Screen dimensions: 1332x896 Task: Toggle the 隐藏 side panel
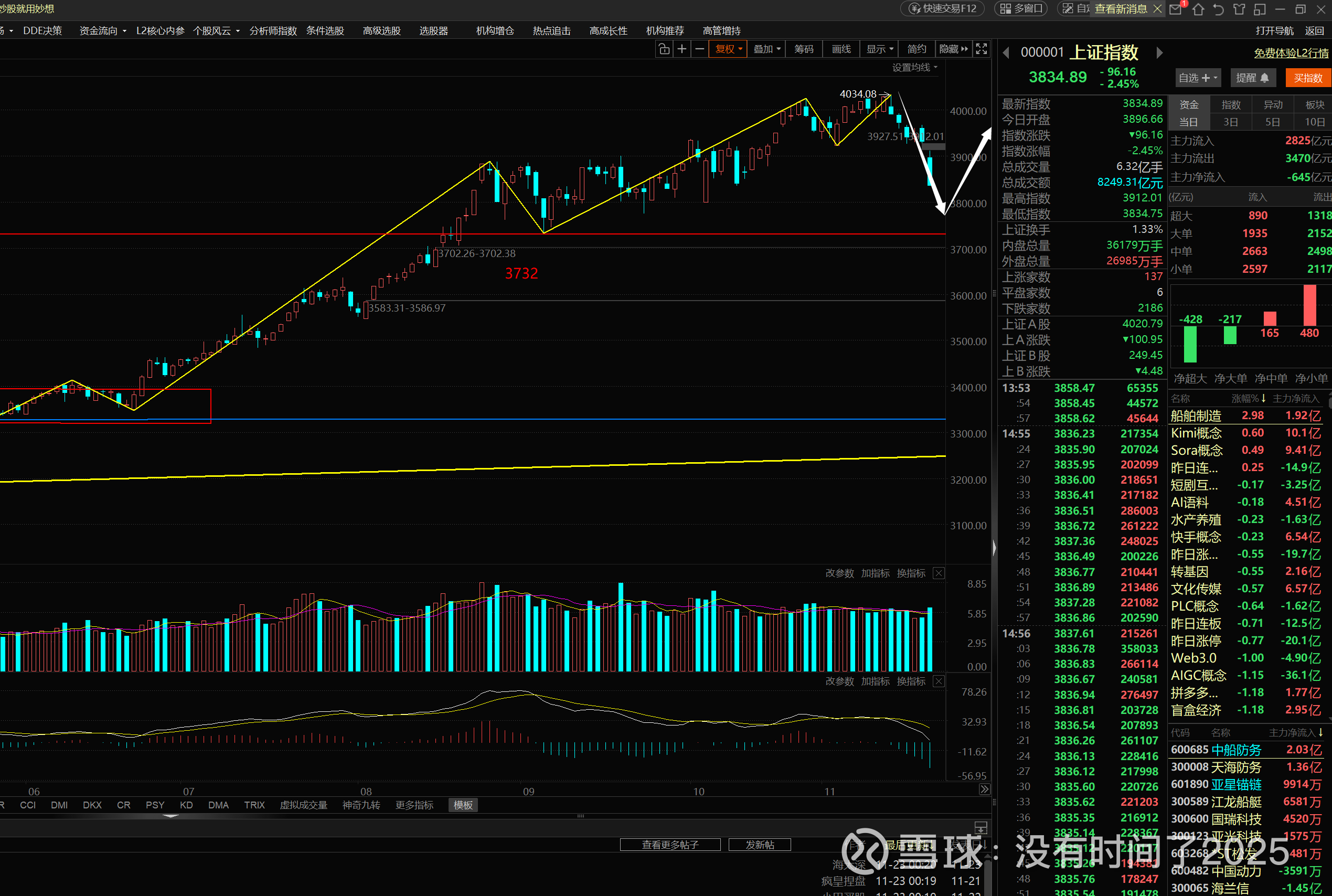[x=953, y=49]
